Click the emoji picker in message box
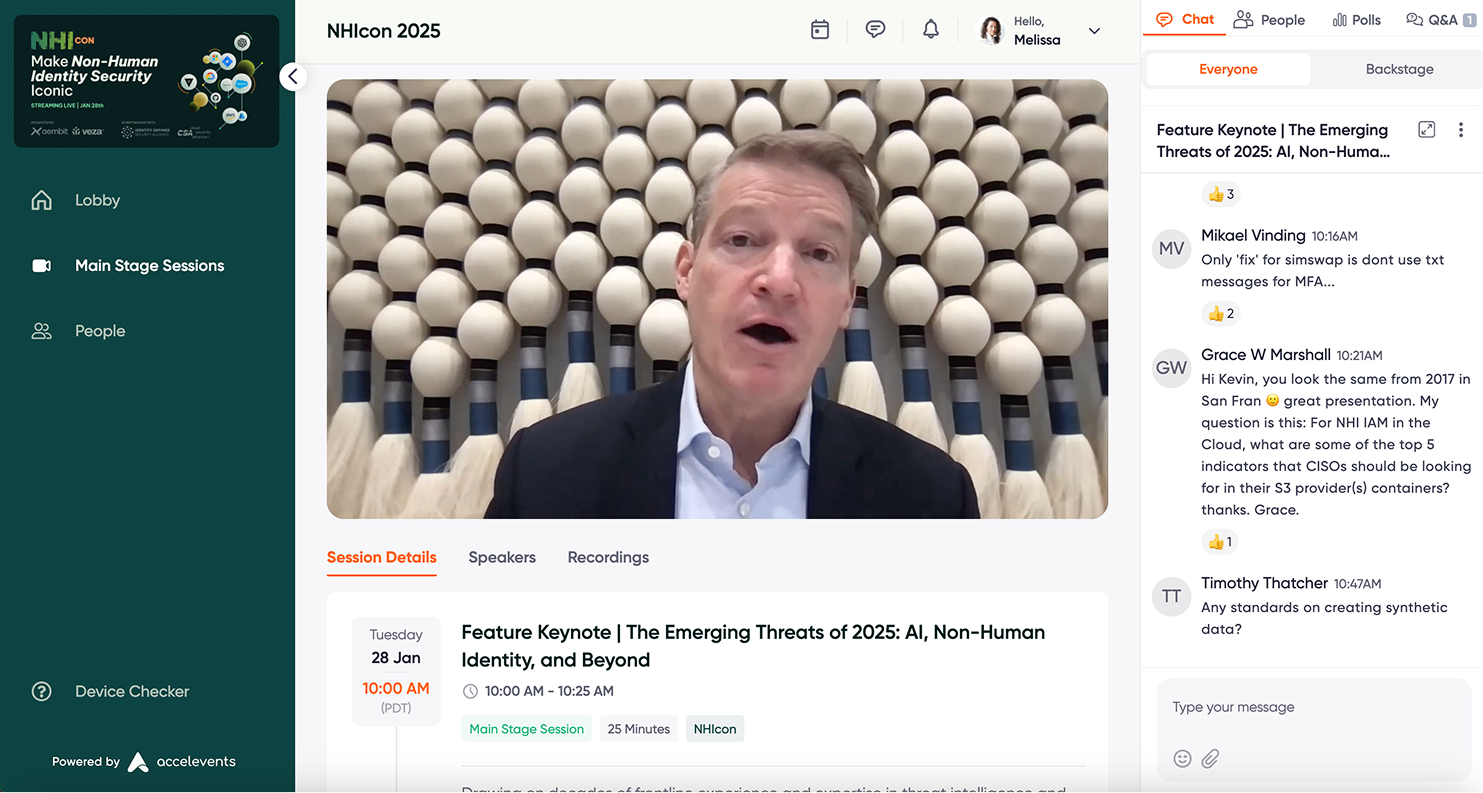 1182,759
